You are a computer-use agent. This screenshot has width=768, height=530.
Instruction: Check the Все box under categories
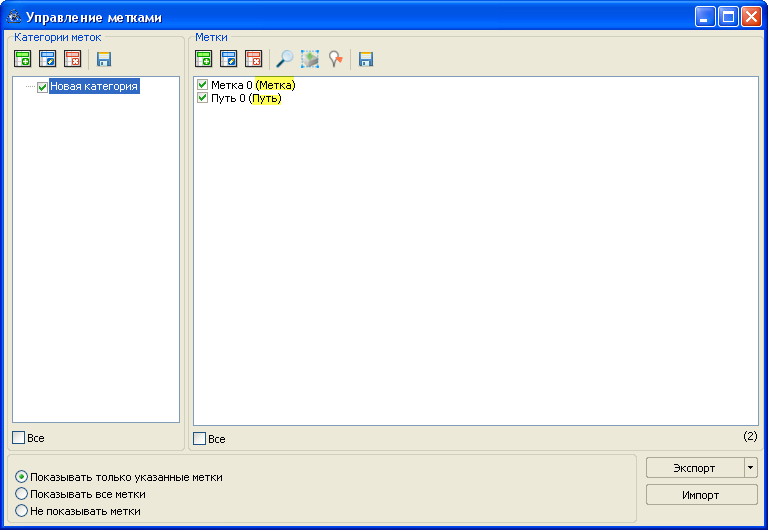click(x=18, y=437)
